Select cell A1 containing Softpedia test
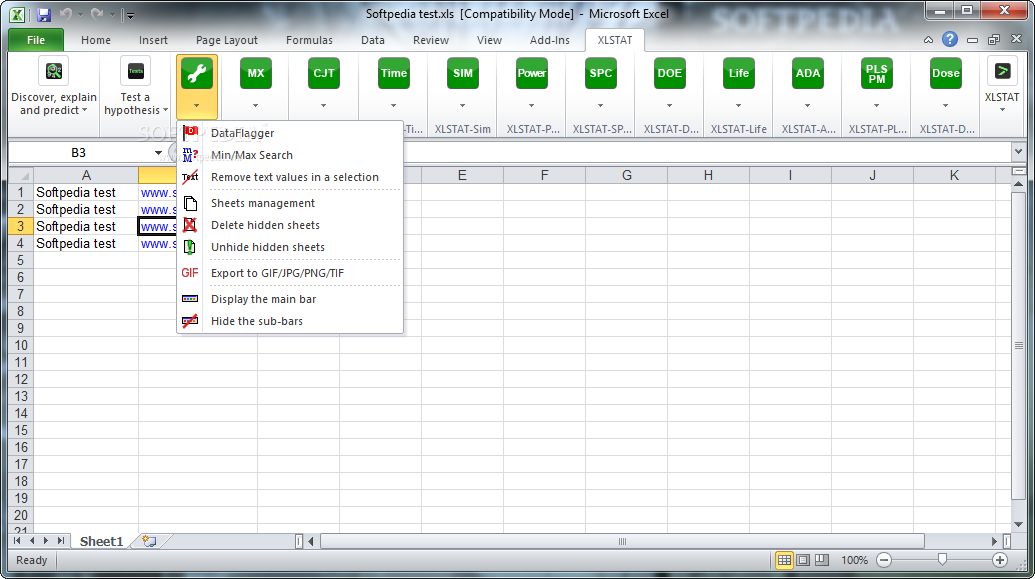This screenshot has width=1035, height=579. coord(86,192)
